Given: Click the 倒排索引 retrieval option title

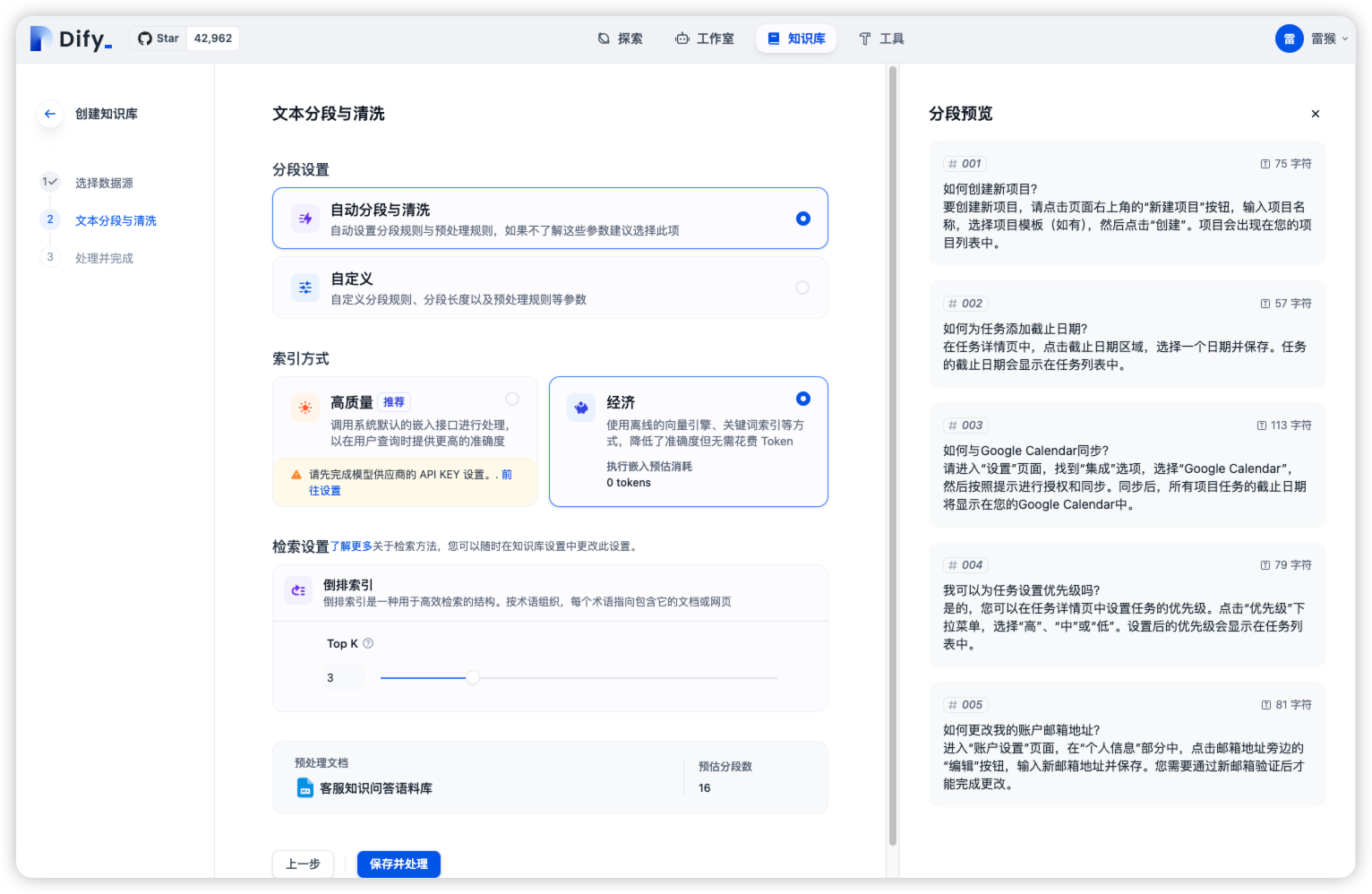Looking at the screenshot, I should 348,585.
